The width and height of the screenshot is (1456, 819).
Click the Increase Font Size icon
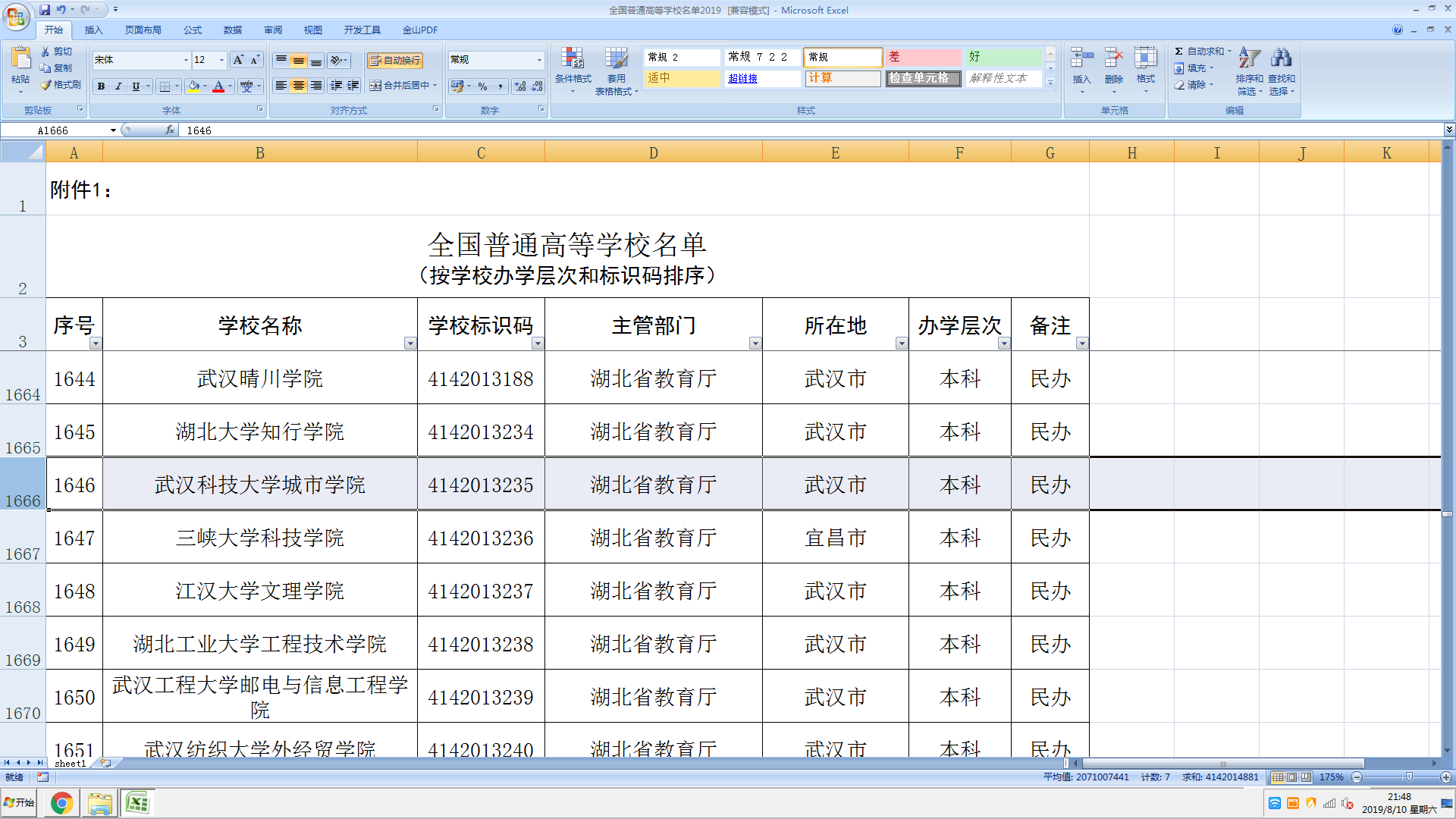(238, 60)
